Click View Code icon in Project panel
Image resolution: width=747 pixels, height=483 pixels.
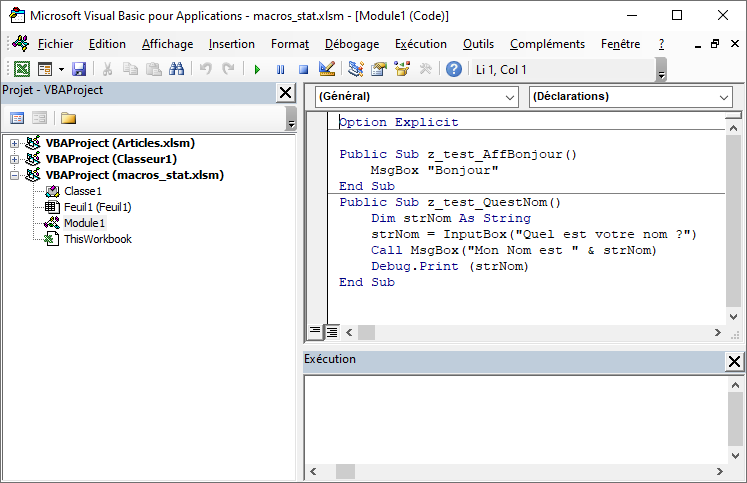pyautogui.click(x=17, y=118)
